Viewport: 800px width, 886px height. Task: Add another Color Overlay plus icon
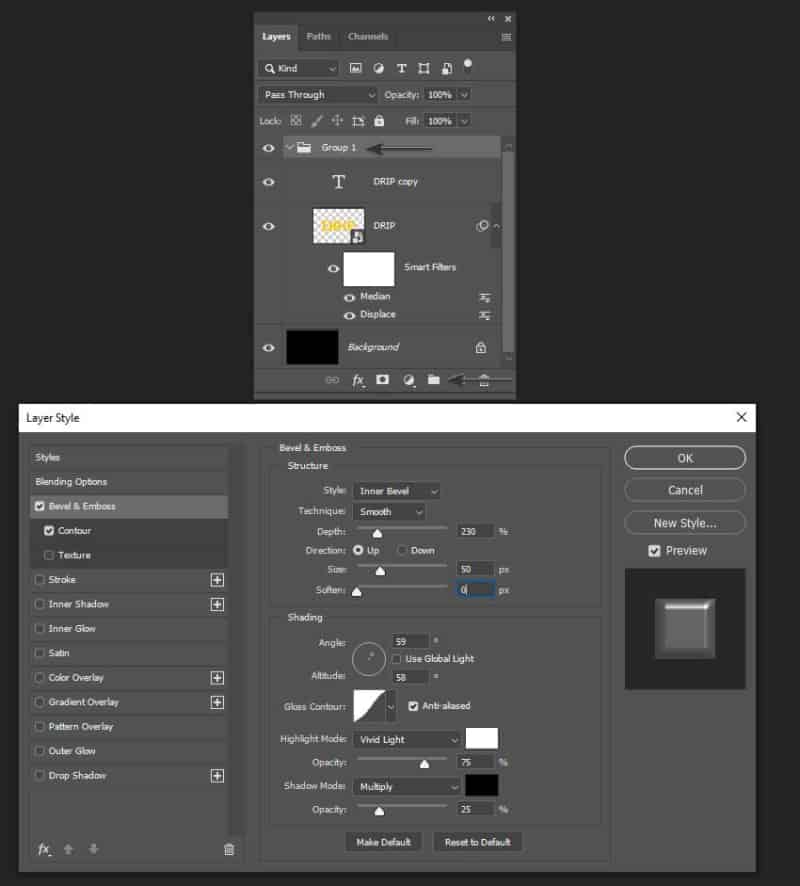[217, 678]
